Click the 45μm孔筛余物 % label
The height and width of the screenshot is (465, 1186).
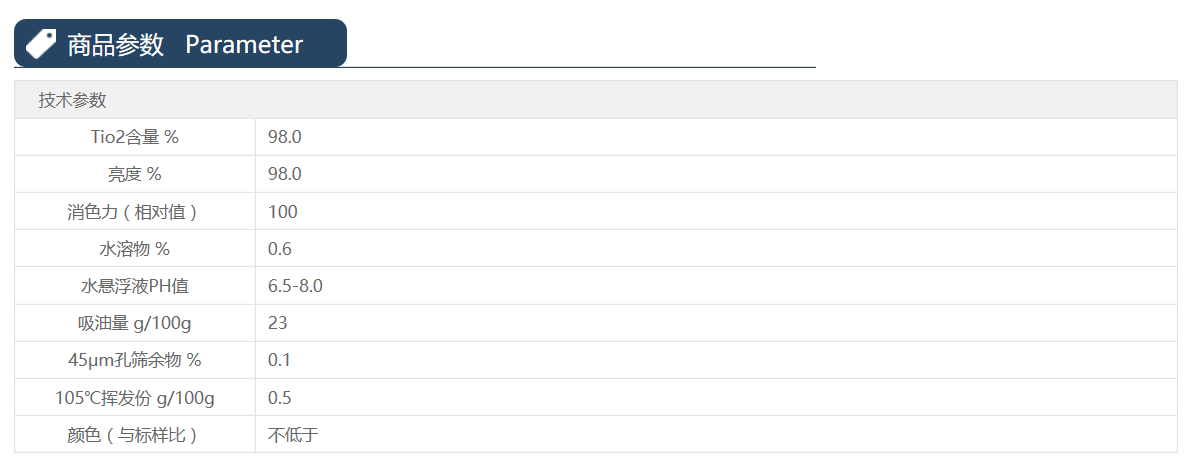point(135,360)
